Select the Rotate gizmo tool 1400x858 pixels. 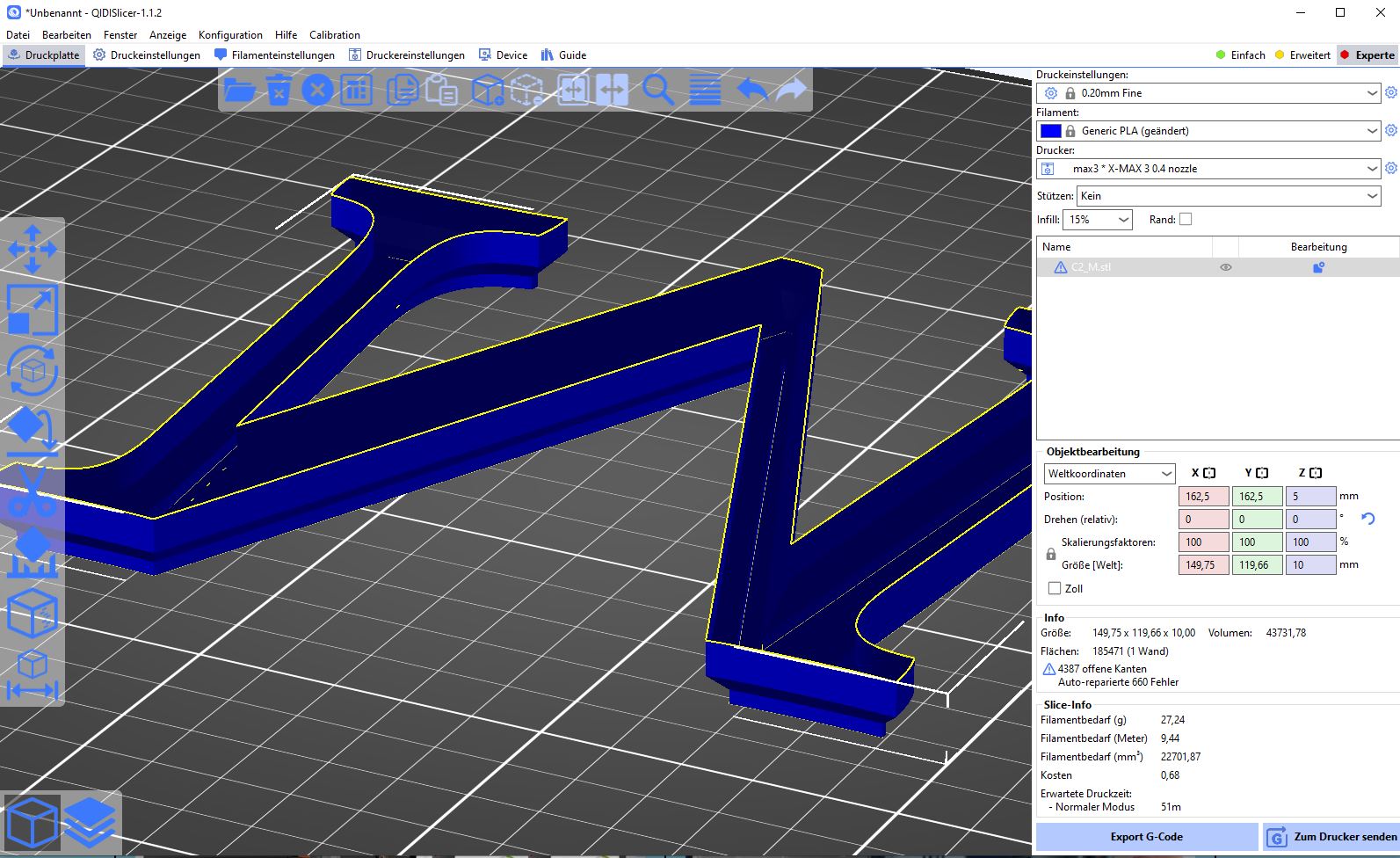(33, 371)
